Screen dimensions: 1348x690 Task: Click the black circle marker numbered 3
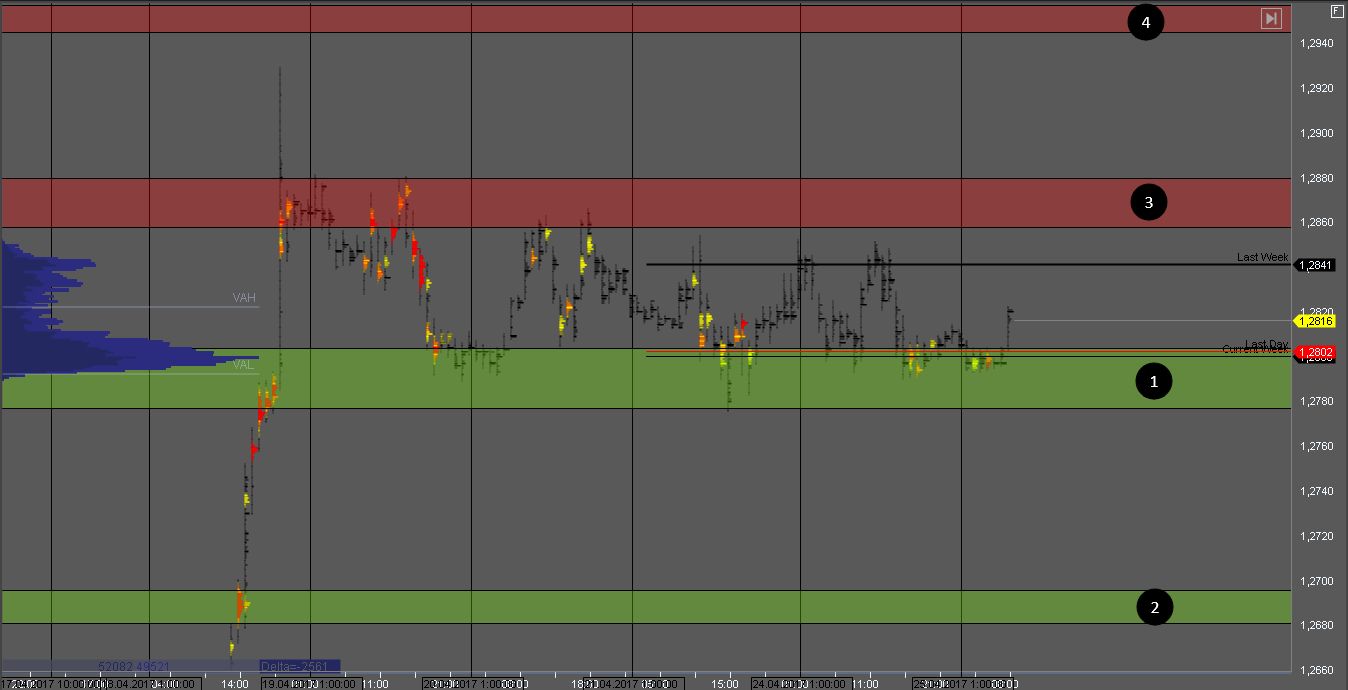coord(1148,202)
